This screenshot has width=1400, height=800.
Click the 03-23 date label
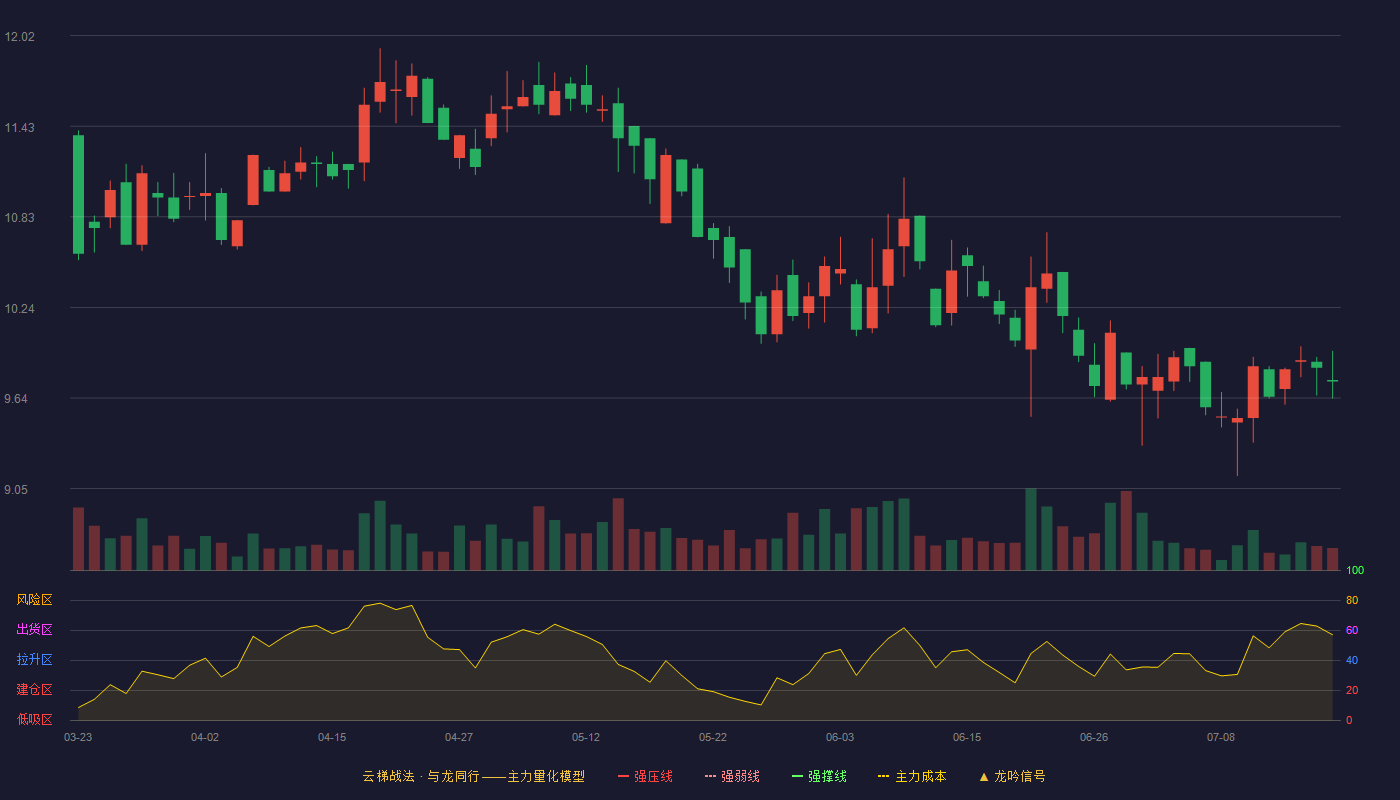pyautogui.click(x=78, y=737)
